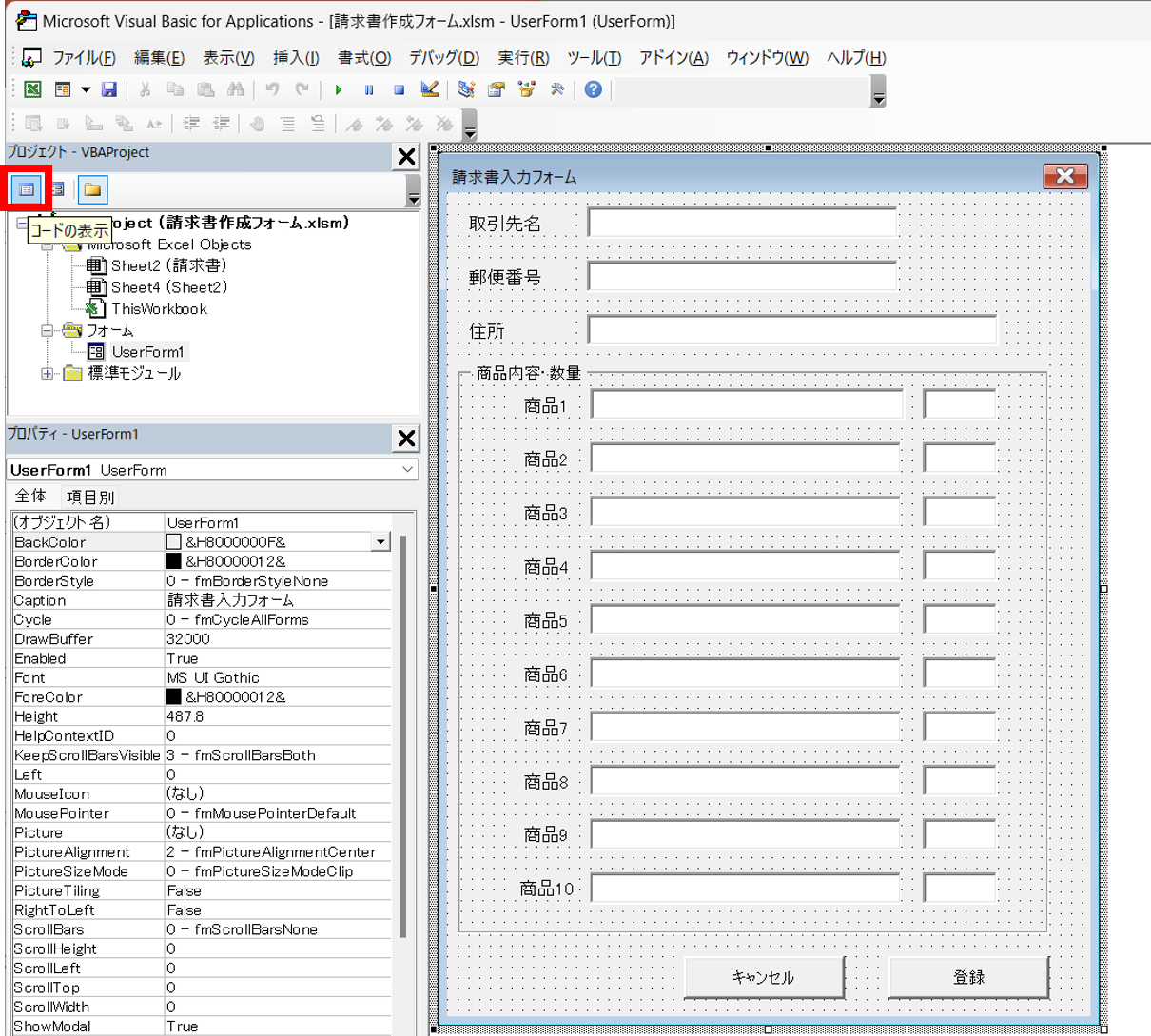Toggle Design Mode in the toolbar
The width and height of the screenshot is (1151, 1036).
(430, 89)
